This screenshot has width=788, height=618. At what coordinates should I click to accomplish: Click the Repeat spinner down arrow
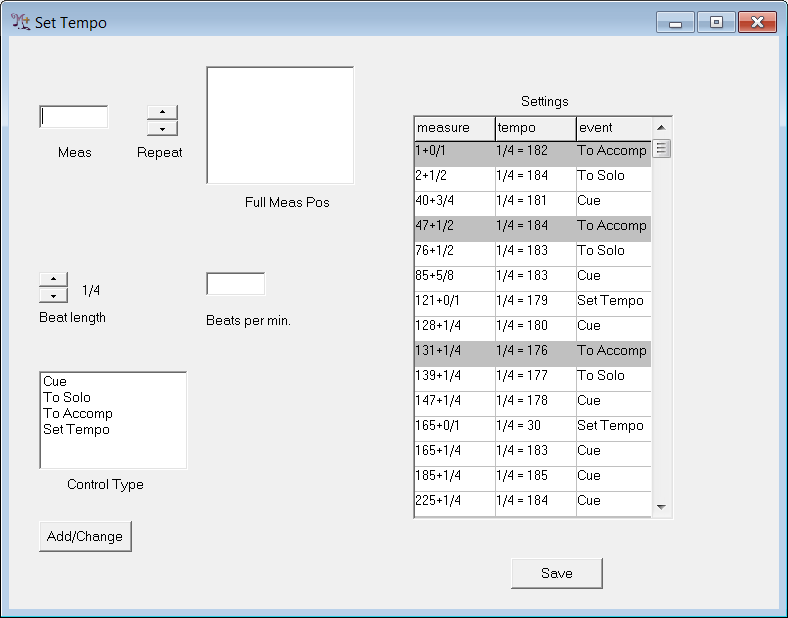[x=162, y=128]
